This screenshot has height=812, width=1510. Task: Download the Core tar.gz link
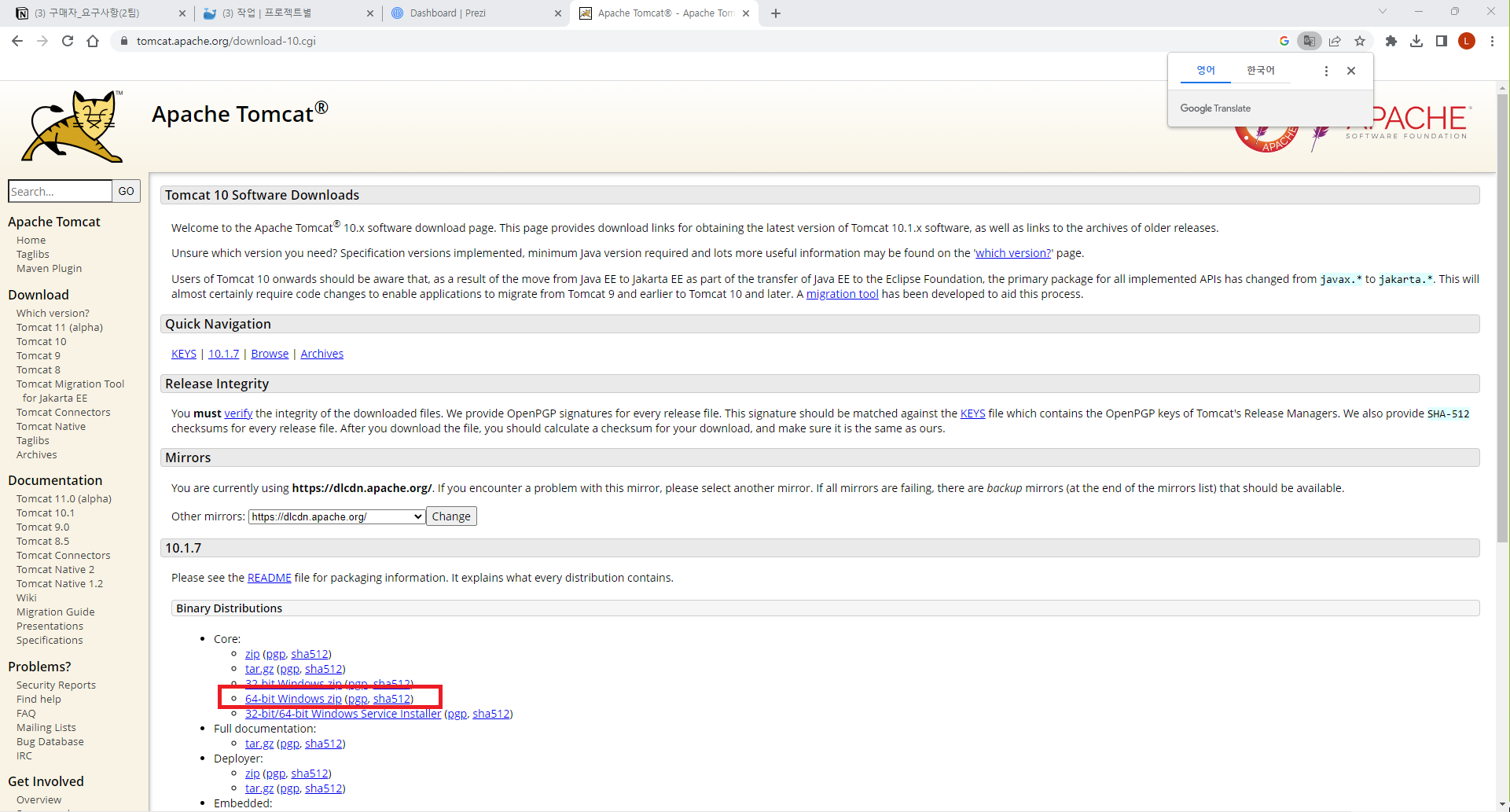pyautogui.click(x=259, y=669)
